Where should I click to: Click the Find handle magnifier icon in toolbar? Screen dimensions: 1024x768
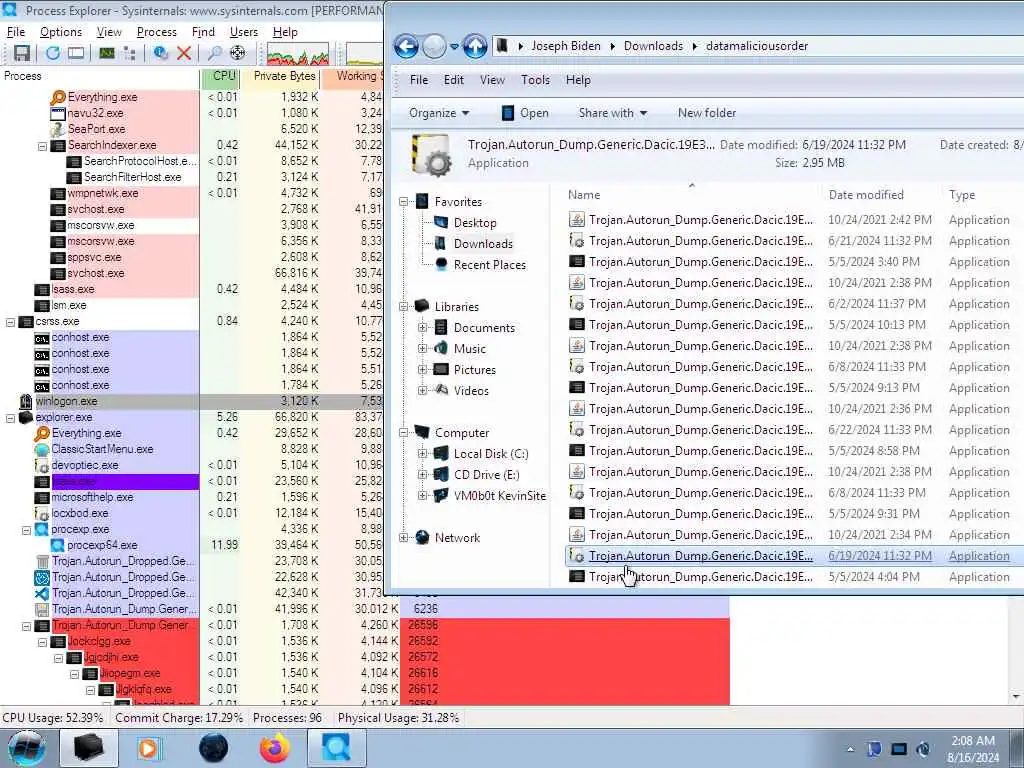tap(214, 53)
